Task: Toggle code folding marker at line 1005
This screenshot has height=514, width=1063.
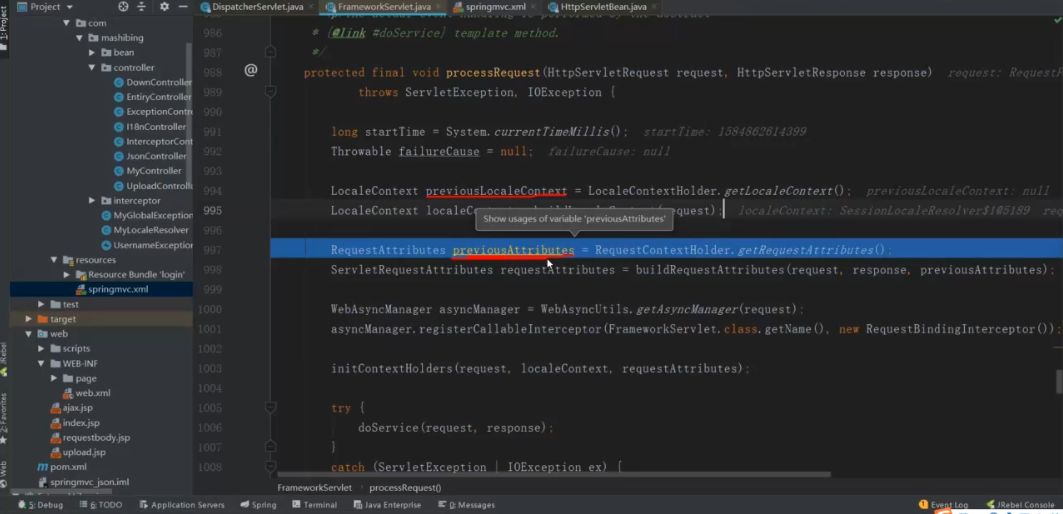Action: coord(270,408)
